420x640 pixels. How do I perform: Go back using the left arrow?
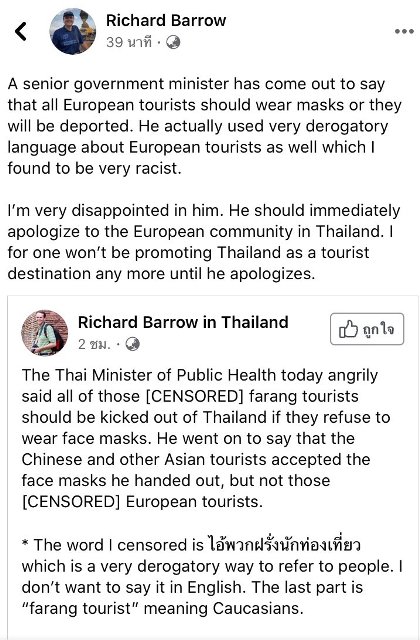coord(21,31)
